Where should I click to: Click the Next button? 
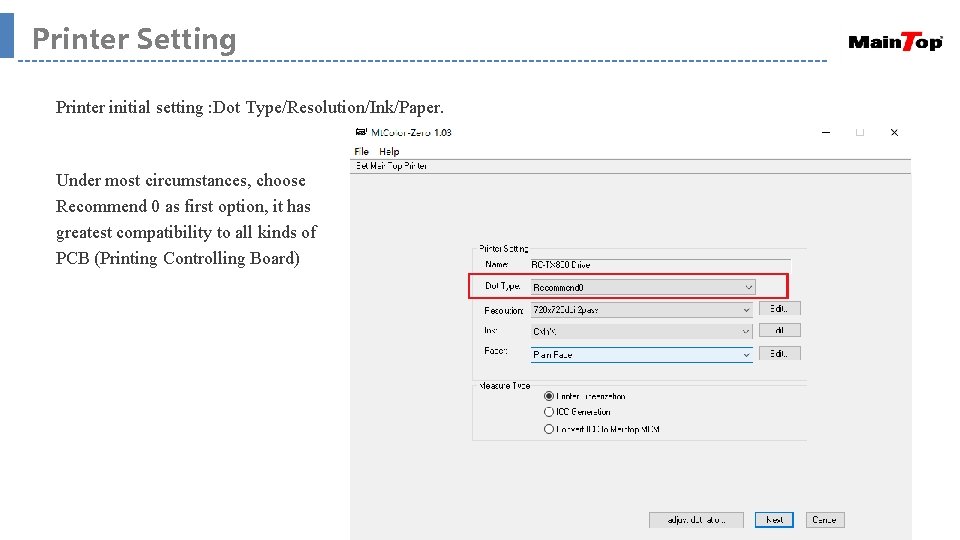click(x=774, y=520)
